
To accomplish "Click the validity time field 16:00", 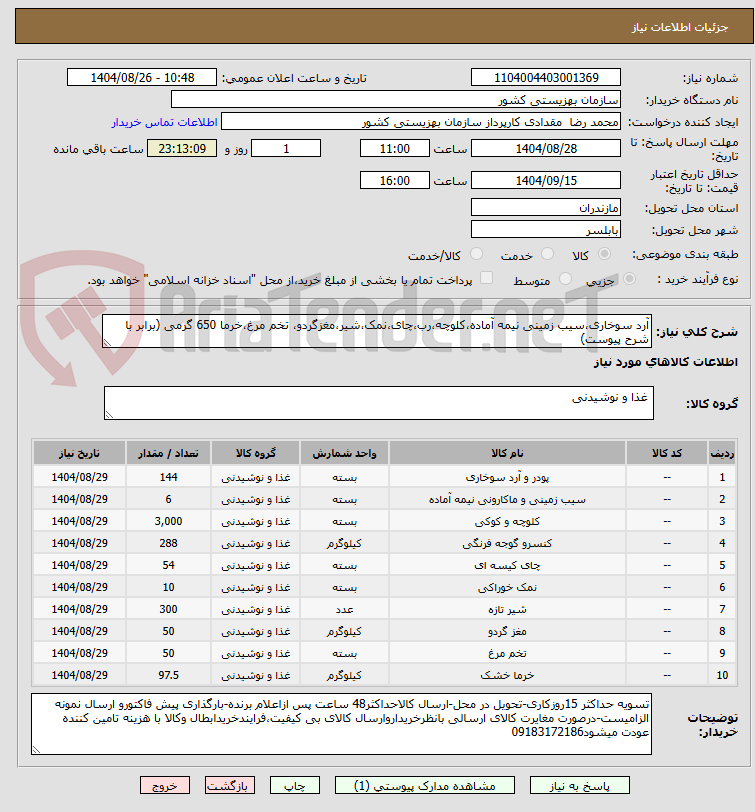I will [x=395, y=180].
